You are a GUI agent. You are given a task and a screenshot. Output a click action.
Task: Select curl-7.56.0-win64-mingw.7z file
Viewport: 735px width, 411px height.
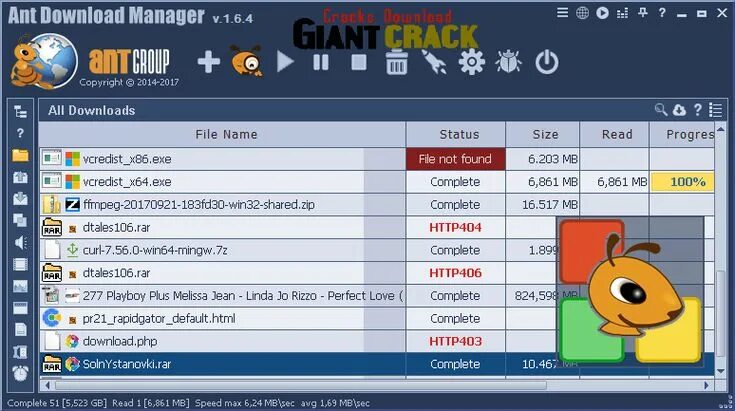pyautogui.click(x=155, y=250)
